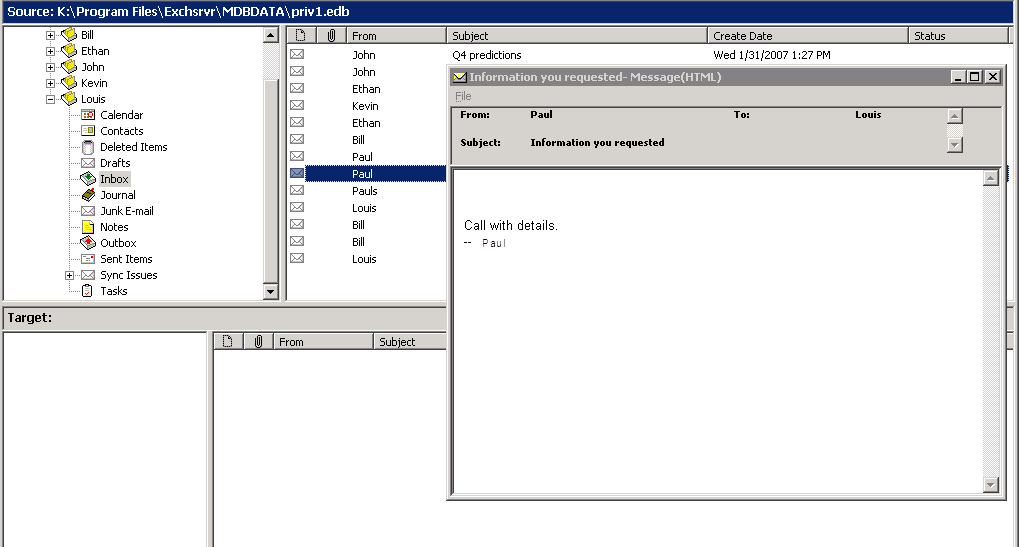Viewport: 1019px width, 547px height.
Task: Open the Calendar folder icon under Louis
Action: (x=88, y=115)
